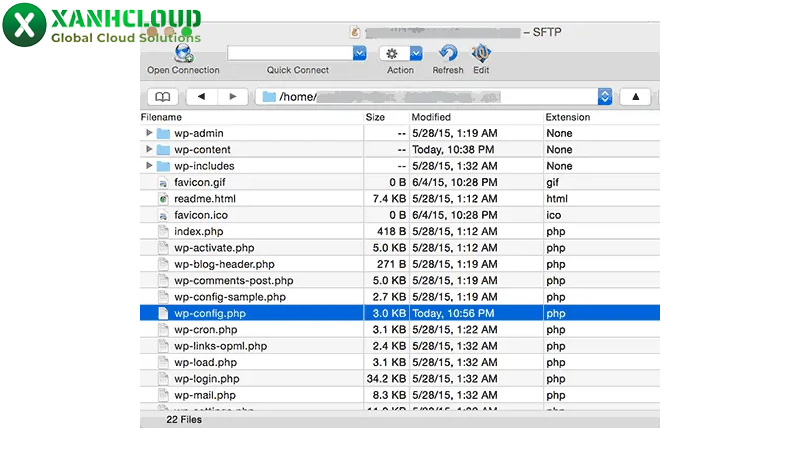The width and height of the screenshot is (800, 449).
Task: Go to parent folder up arrow
Action: pos(635,97)
